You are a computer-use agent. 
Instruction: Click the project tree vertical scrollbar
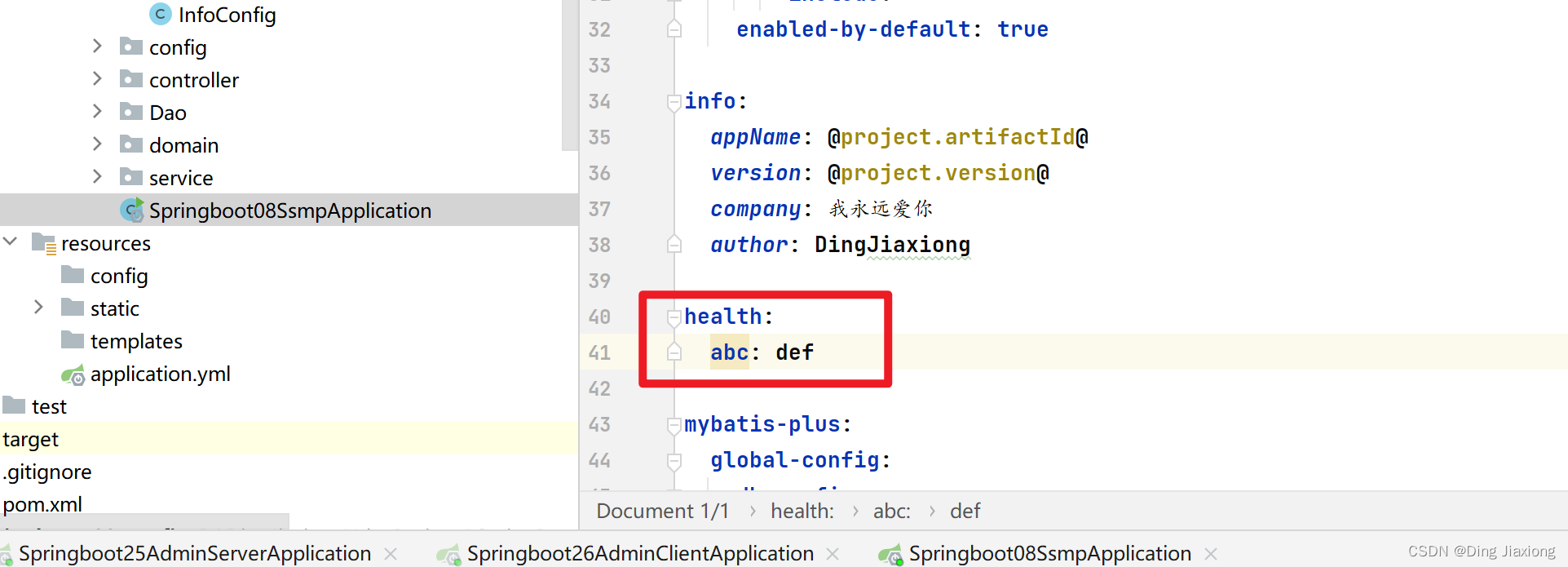tap(569, 75)
